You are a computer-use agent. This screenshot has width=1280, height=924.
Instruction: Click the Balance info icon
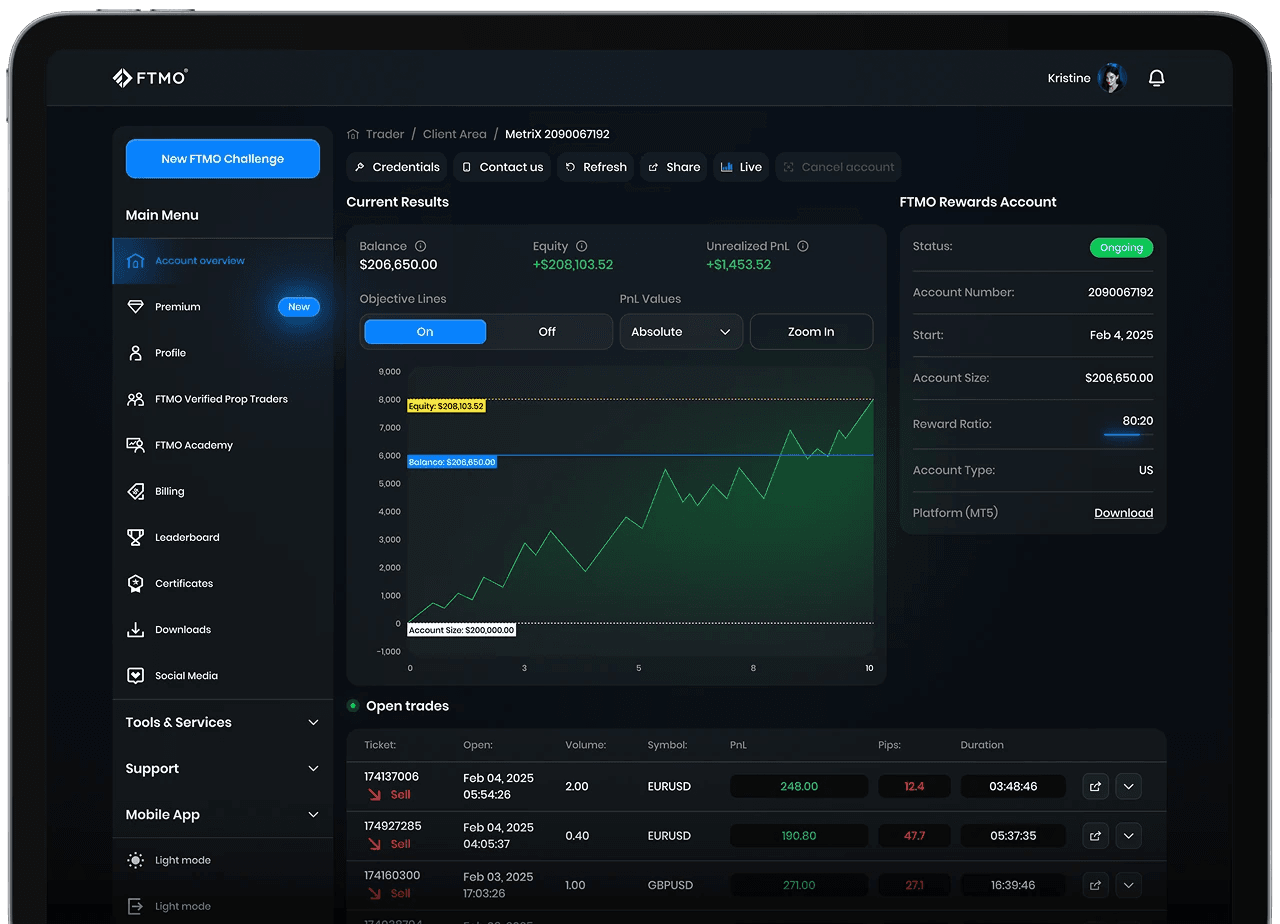[x=420, y=246]
